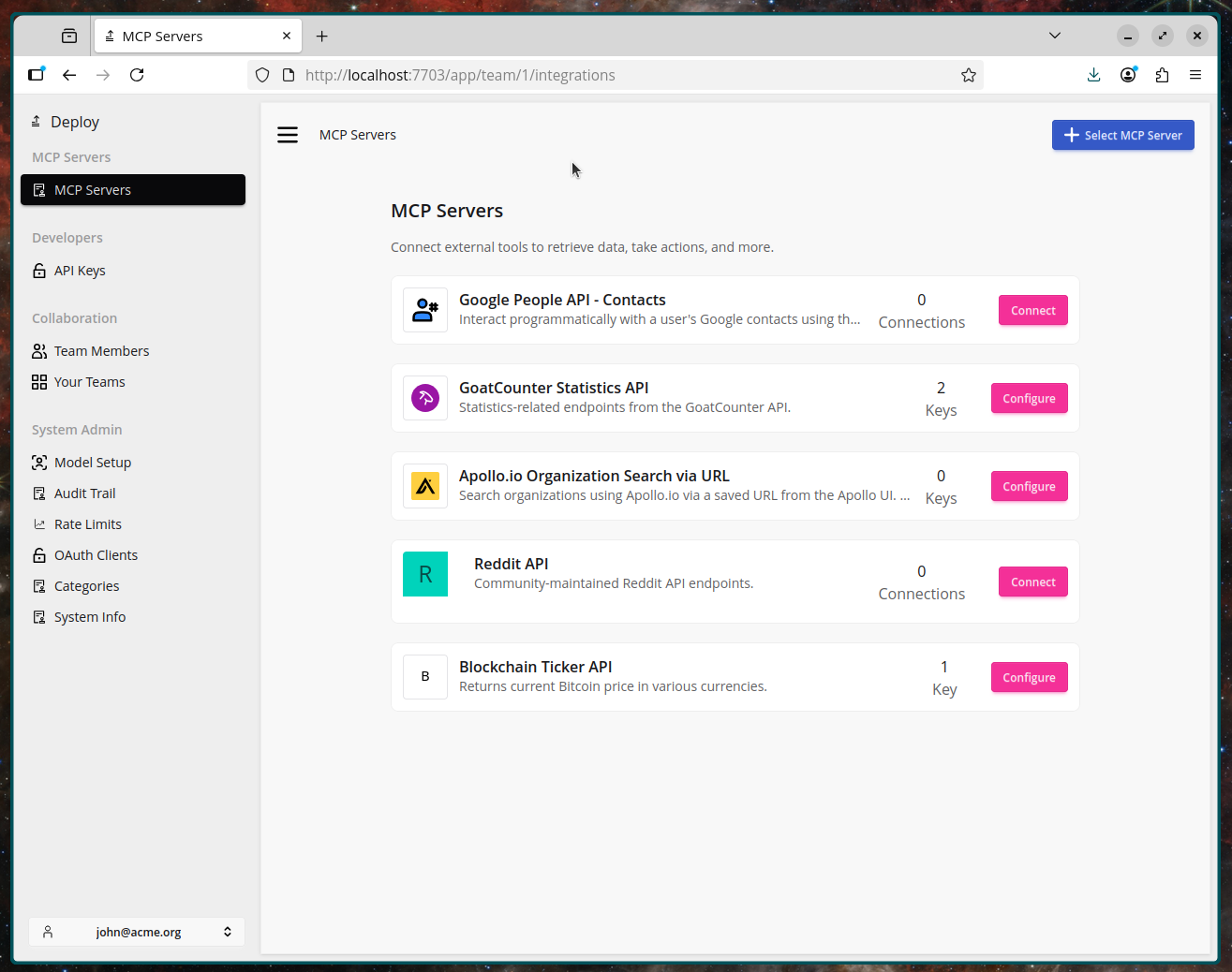Toggle the bookmark star in the address bar
This screenshot has height=972, width=1232.
tap(968, 75)
